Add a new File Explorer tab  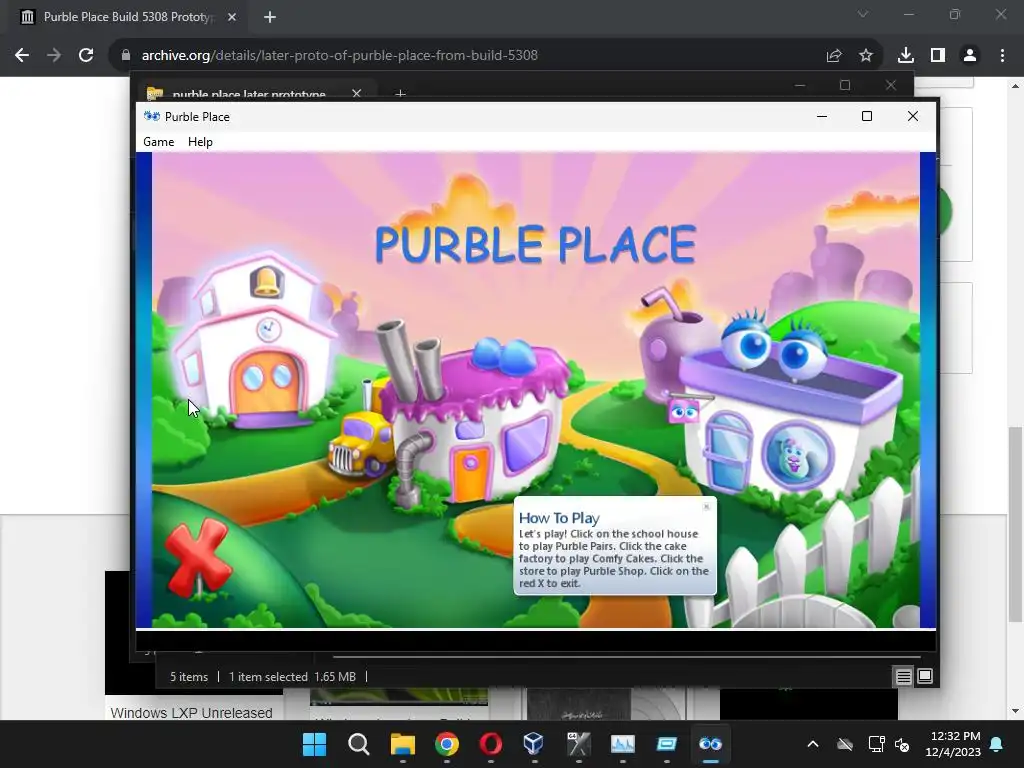coord(400,94)
